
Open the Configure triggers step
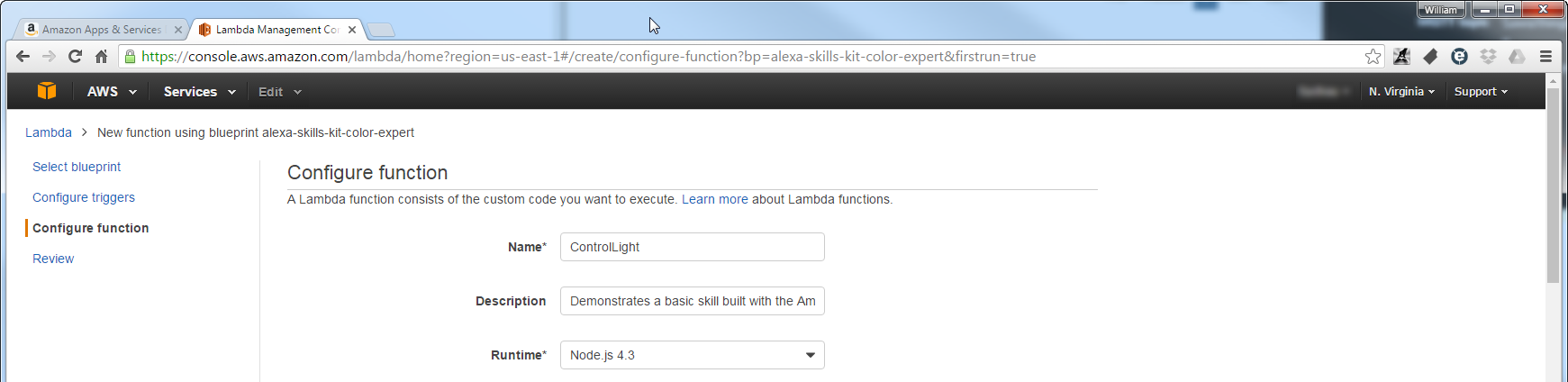pyautogui.click(x=84, y=197)
